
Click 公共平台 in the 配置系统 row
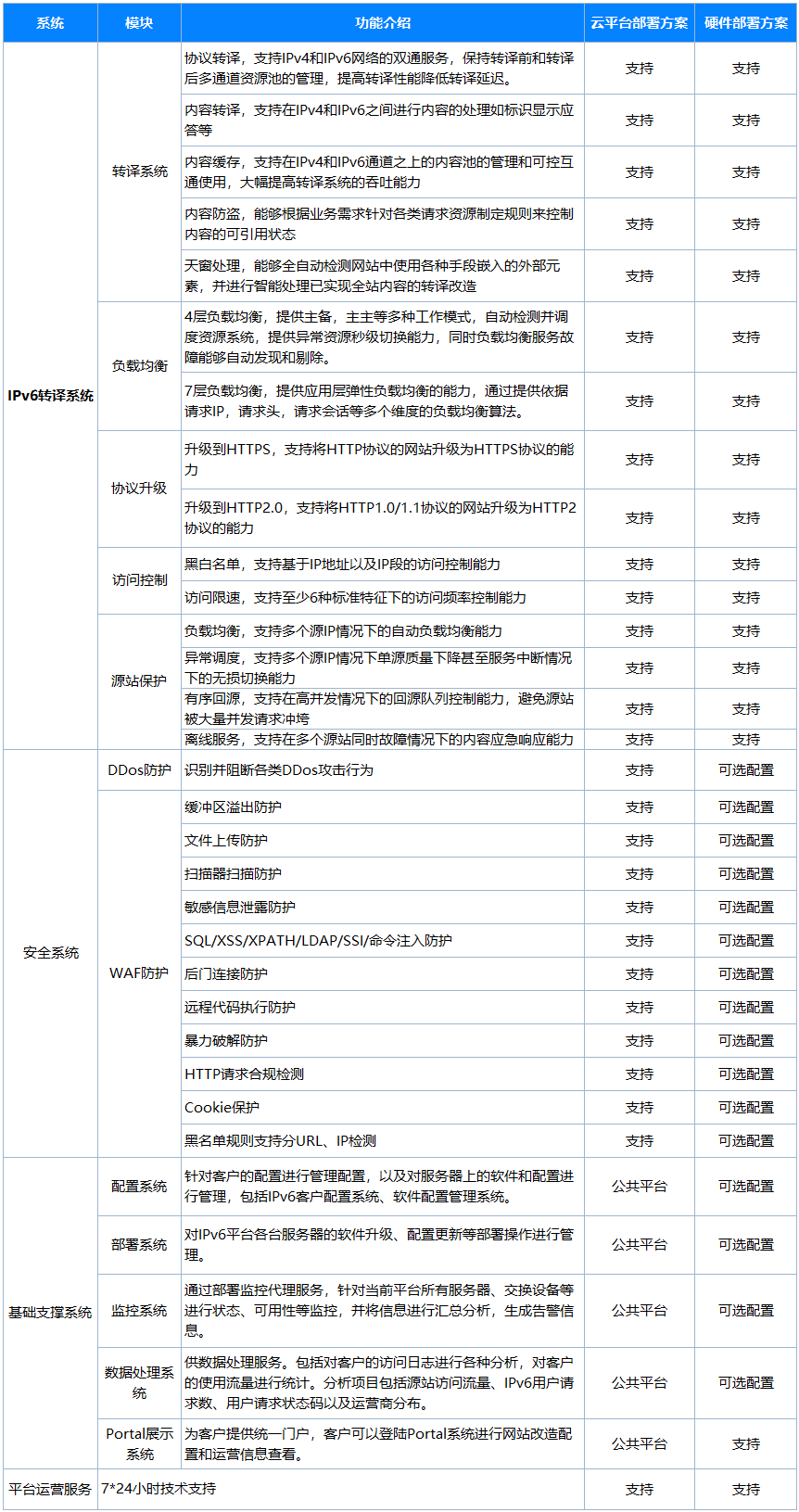pyautogui.click(x=640, y=1187)
